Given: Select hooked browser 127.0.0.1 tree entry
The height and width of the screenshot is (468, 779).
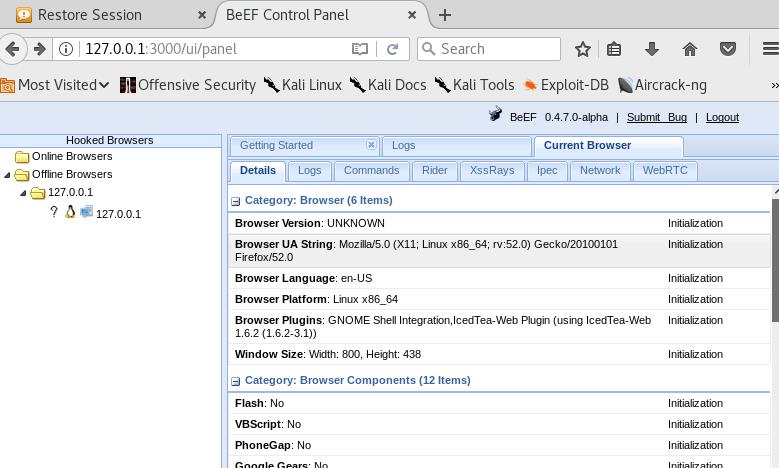Looking at the screenshot, I should [118, 214].
